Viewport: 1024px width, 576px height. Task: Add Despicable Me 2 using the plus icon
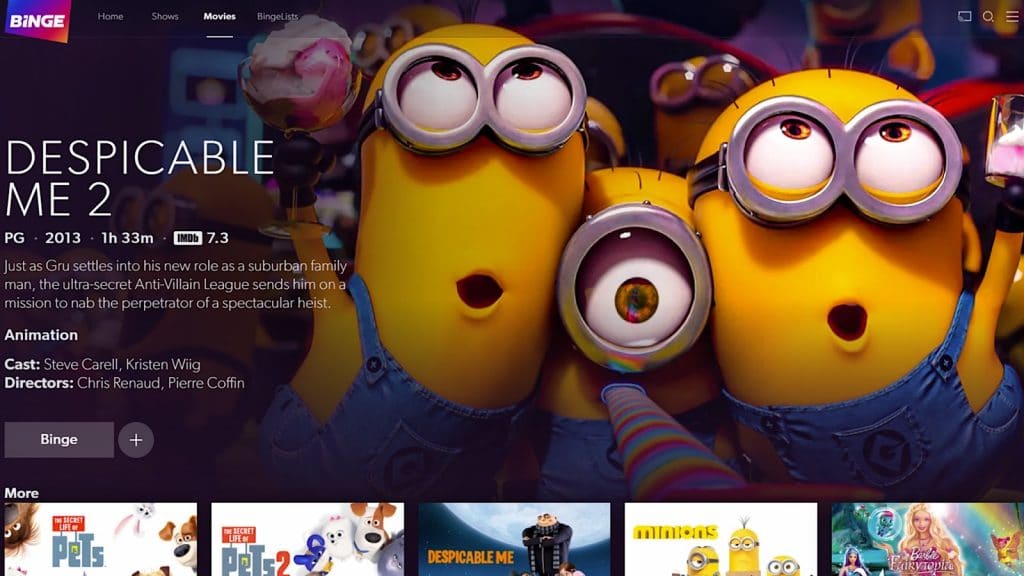(137, 439)
